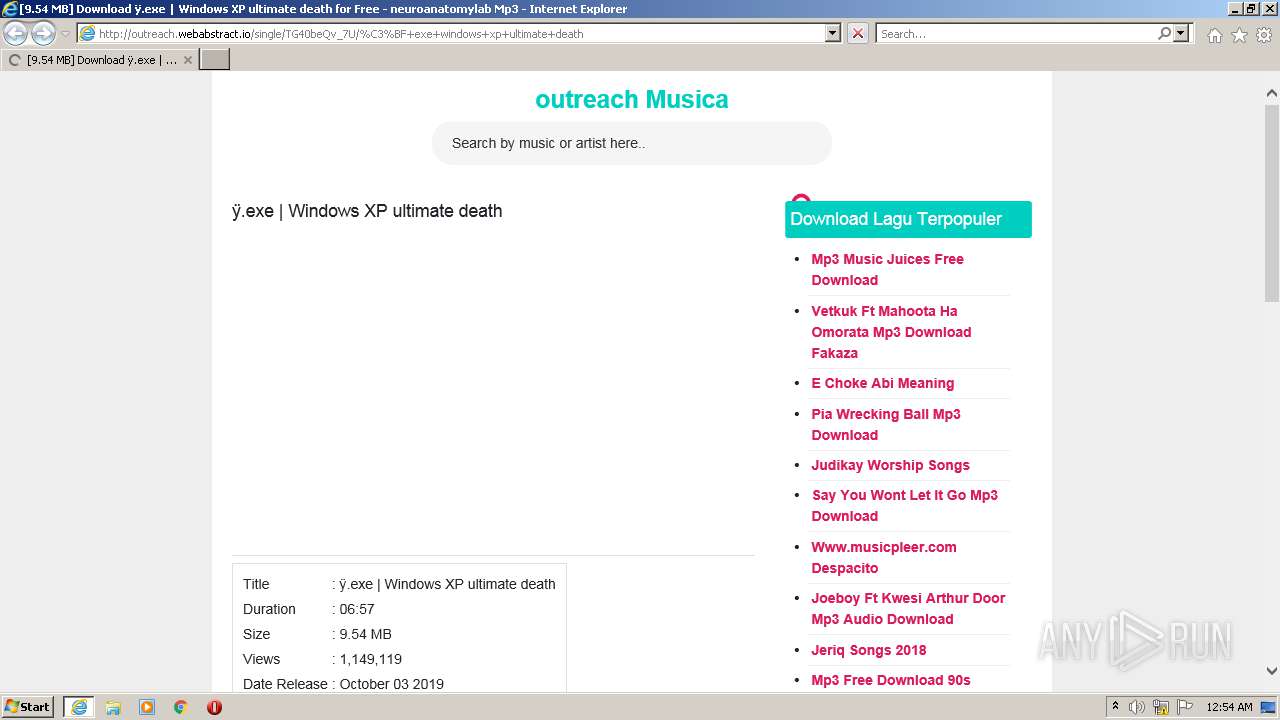
Task: Click the Size value 9.54 MB
Action: click(x=365, y=634)
